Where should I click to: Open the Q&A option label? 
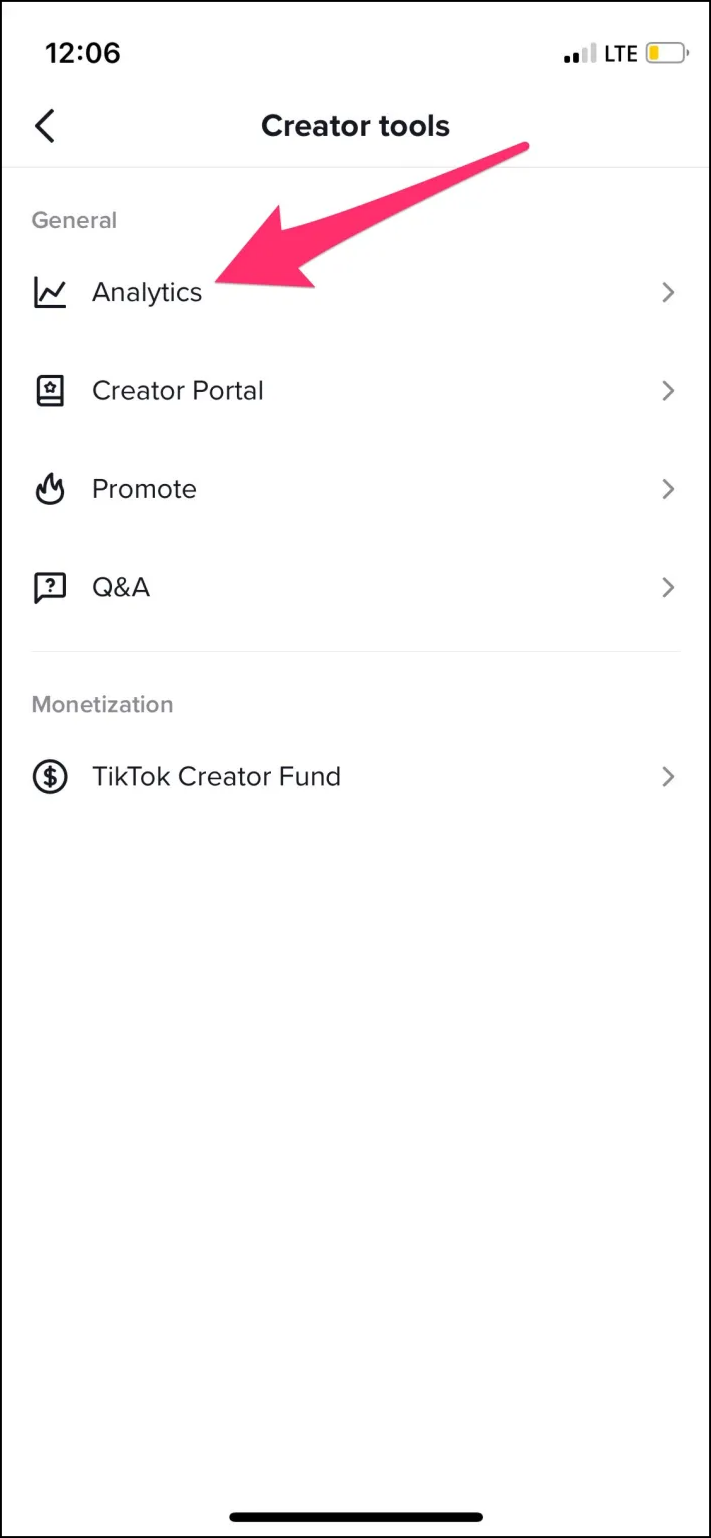point(121,587)
